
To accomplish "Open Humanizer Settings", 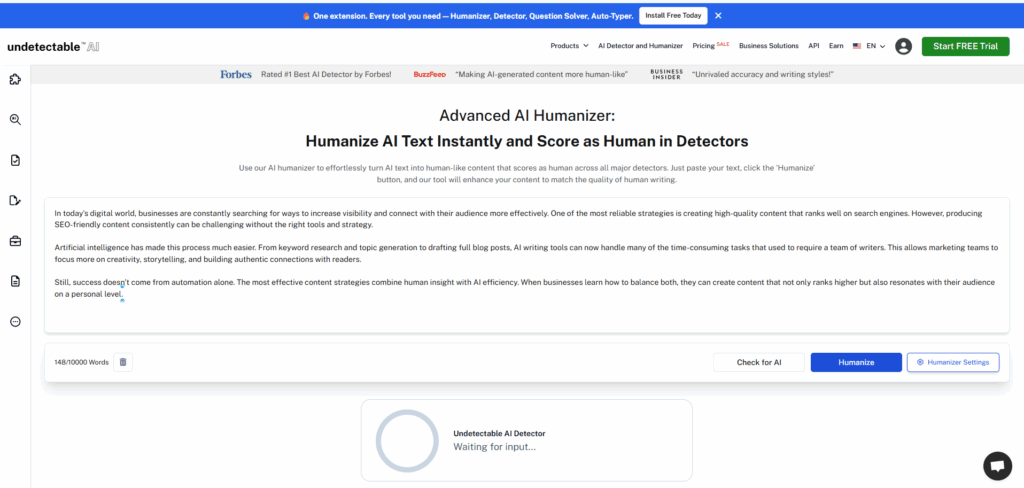I will point(952,362).
